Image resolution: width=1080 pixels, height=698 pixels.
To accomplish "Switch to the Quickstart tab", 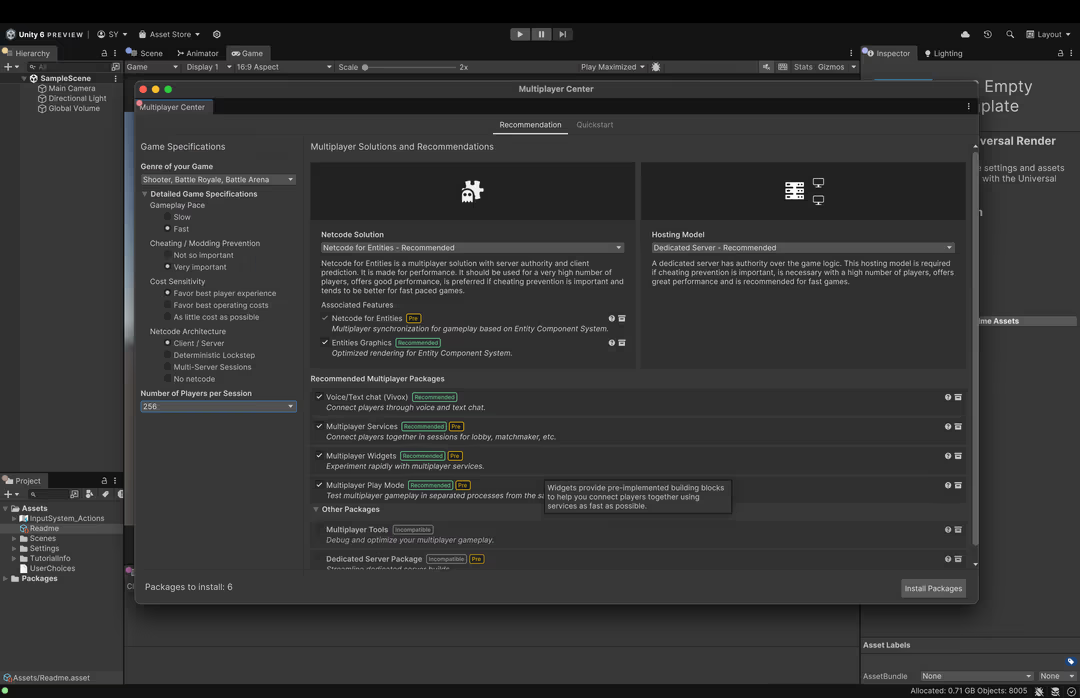I will 594,125.
